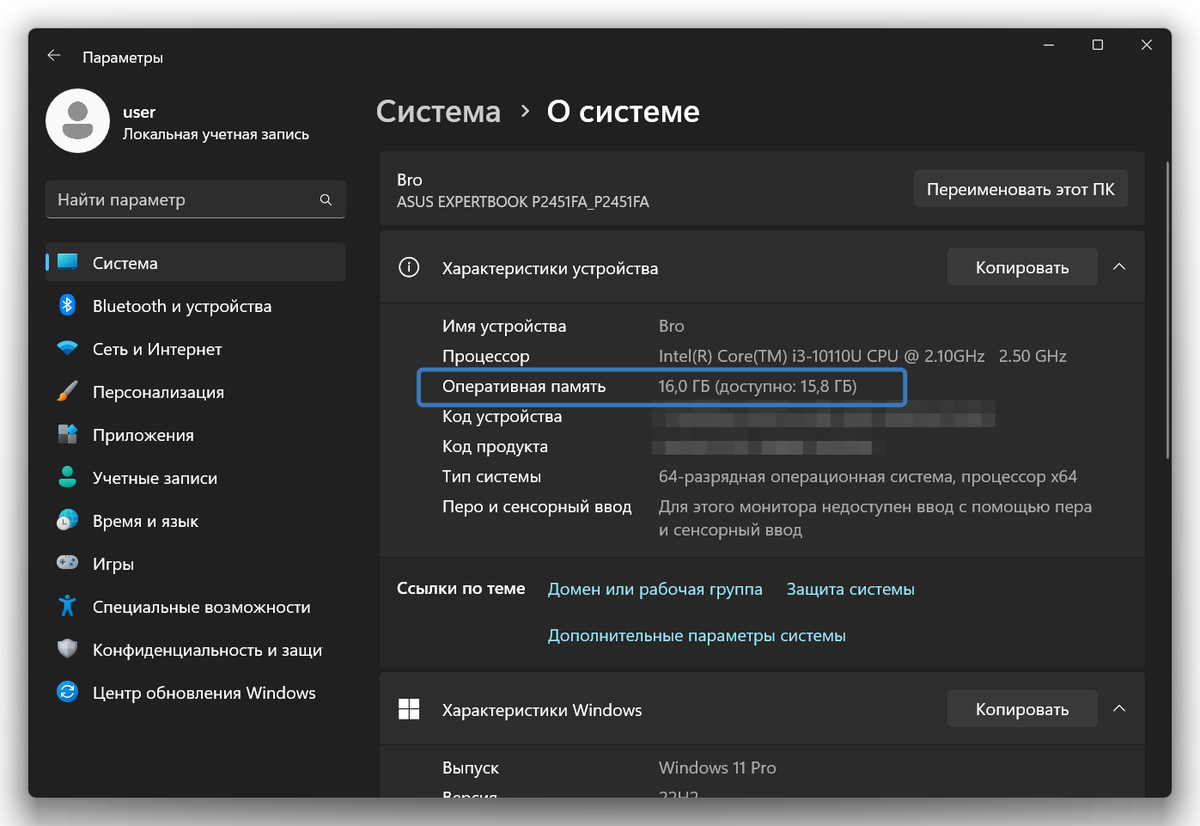Open Сеть и Интернет section
This screenshot has height=826, width=1200.
[196, 349]
